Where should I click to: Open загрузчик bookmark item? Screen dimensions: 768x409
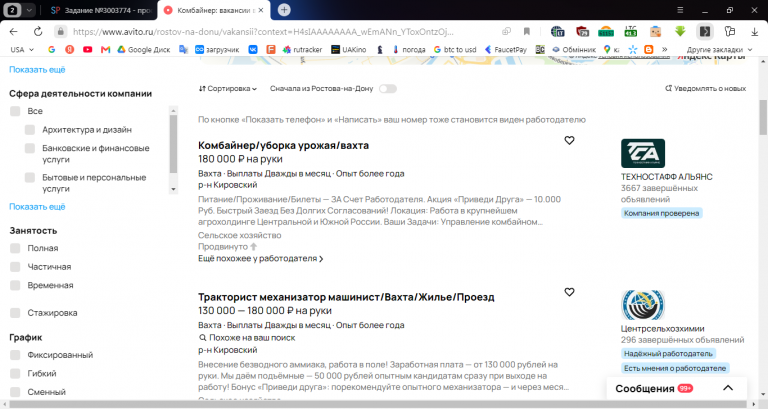coord(217,49)
